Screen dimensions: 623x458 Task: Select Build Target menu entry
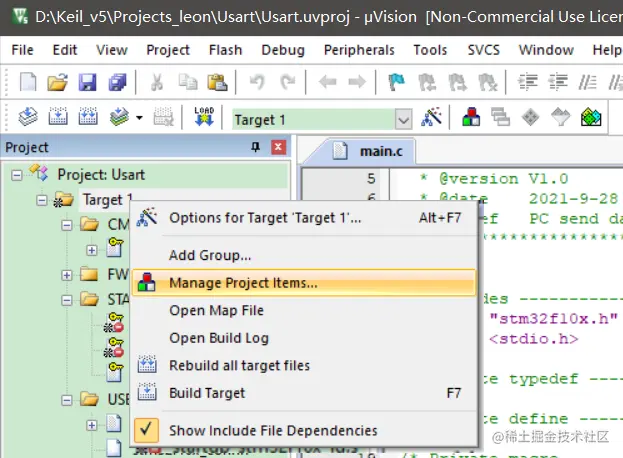click(304, 393)
